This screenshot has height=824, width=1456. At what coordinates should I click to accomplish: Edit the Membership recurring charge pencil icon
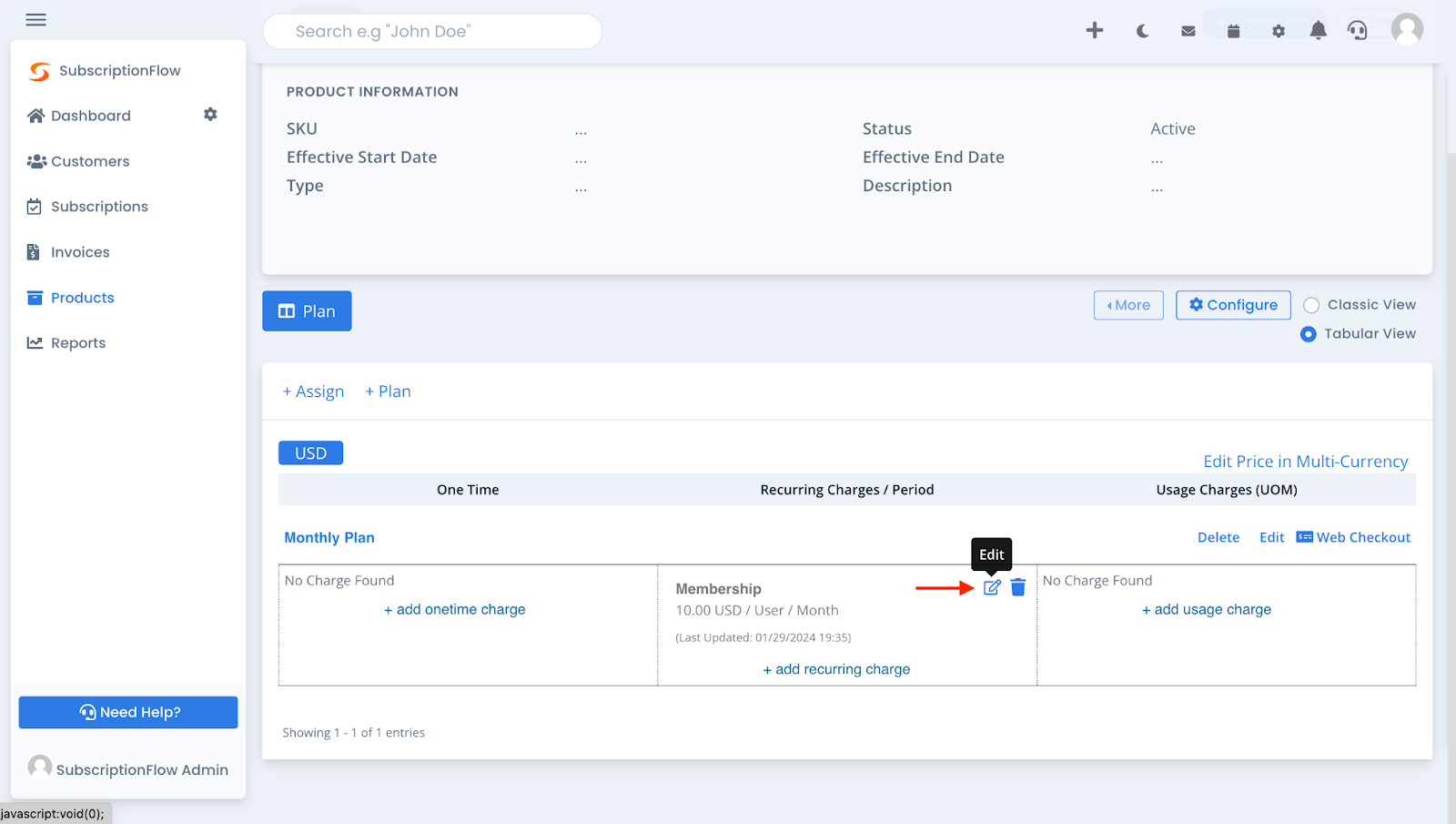(x=992, y=587)
